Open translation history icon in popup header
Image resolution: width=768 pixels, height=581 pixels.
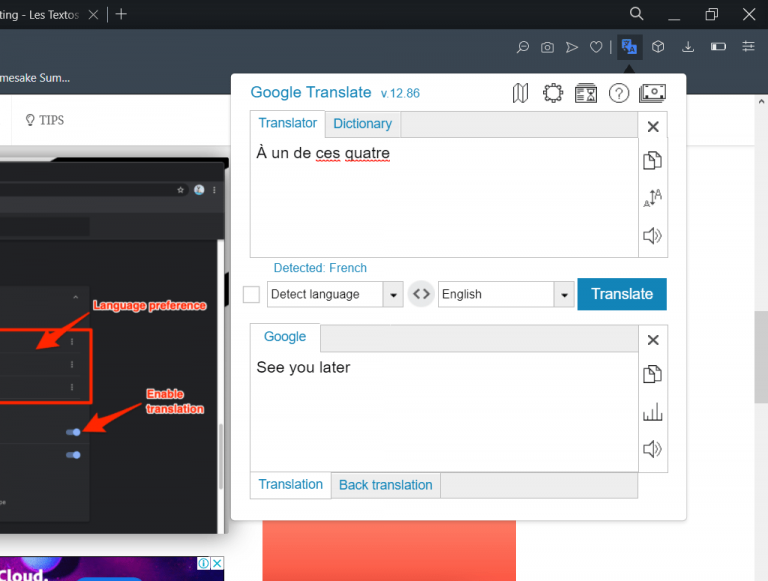click(x=586, y=93)
